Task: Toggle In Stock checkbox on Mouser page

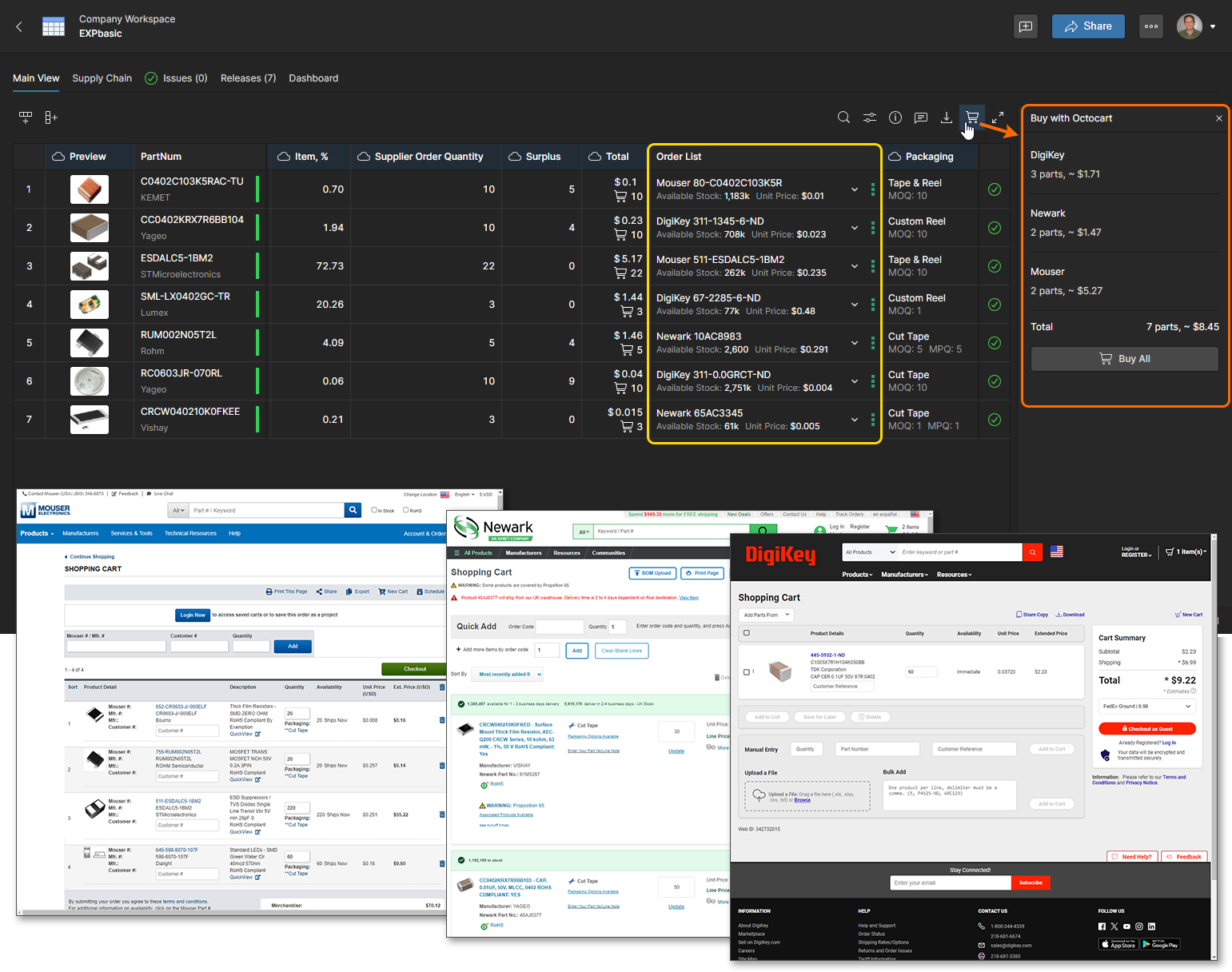Action: click(374, 510)
